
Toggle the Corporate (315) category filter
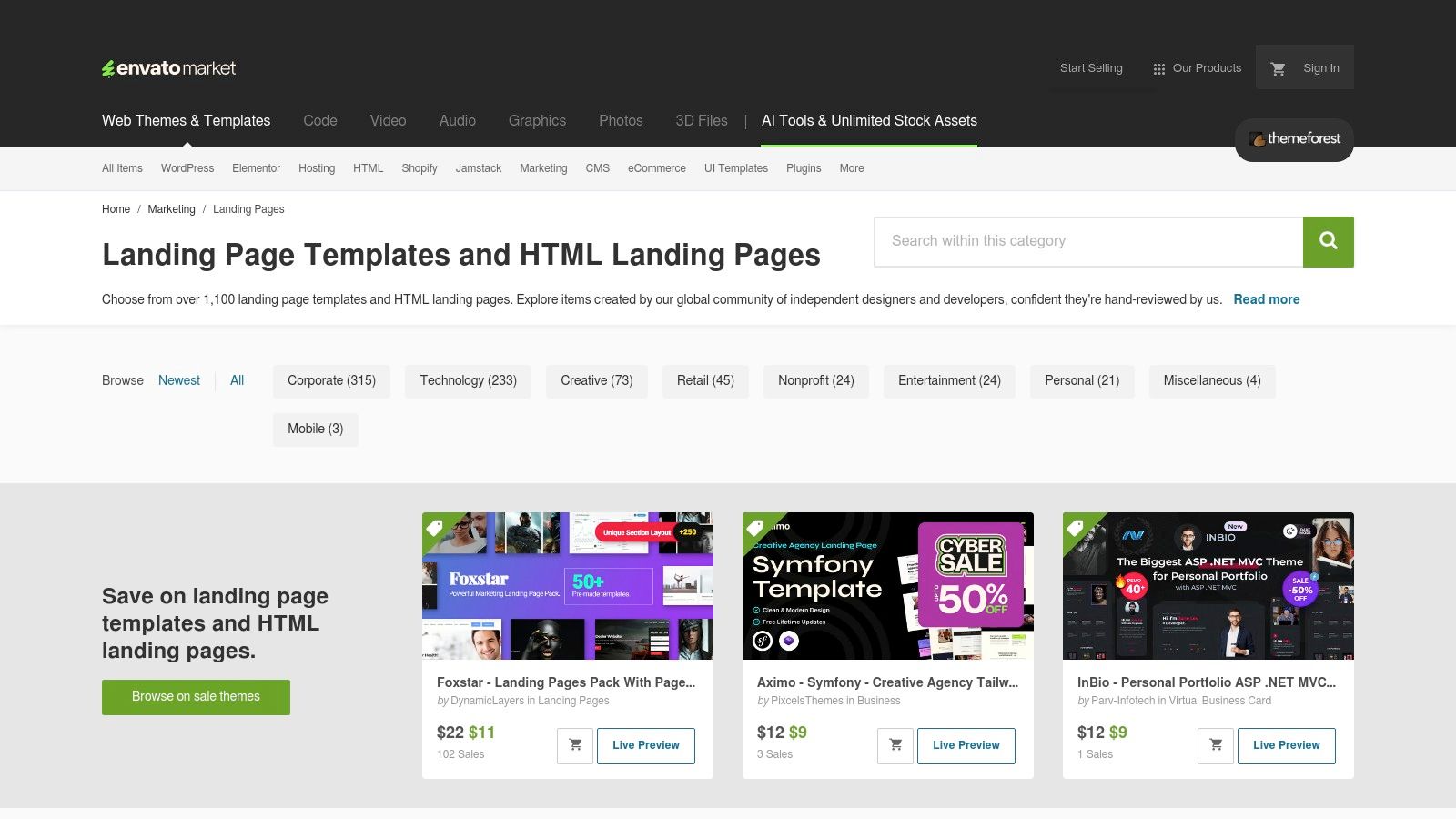coord(331,380)
